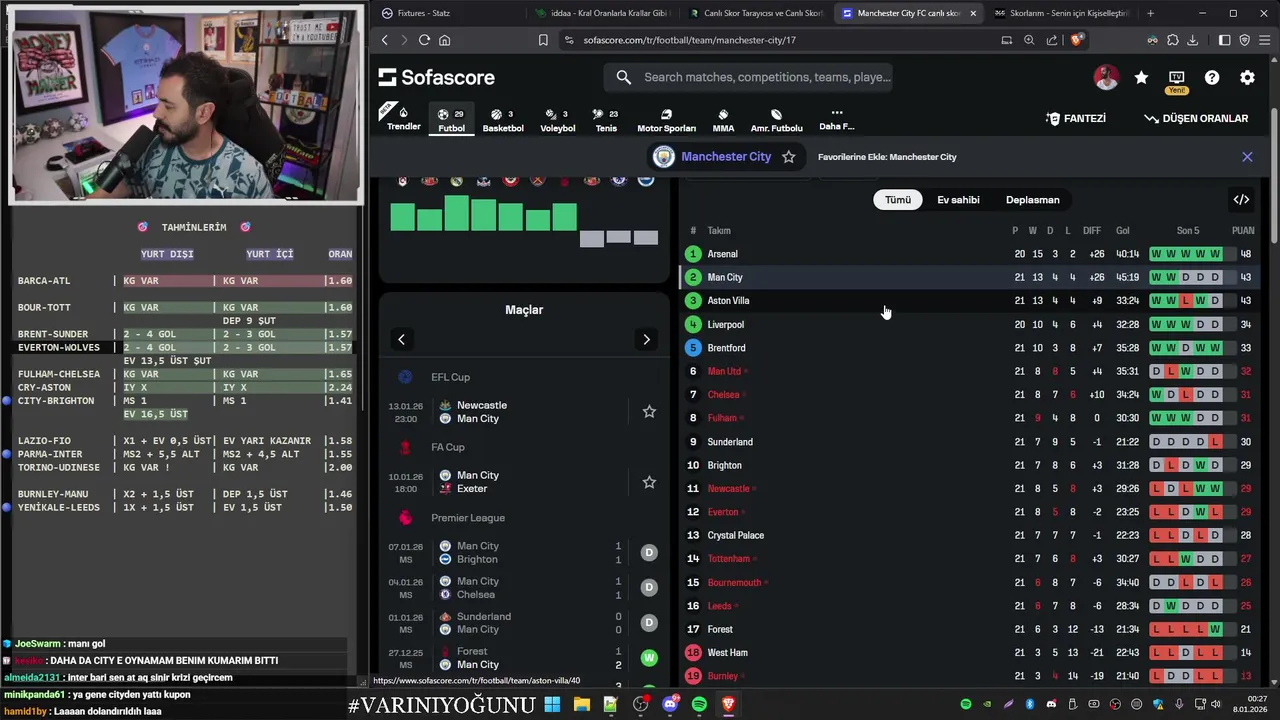Click the Brave Shields lion icon
Viewport: 1280px width, 720px height.
point(1076,40)
